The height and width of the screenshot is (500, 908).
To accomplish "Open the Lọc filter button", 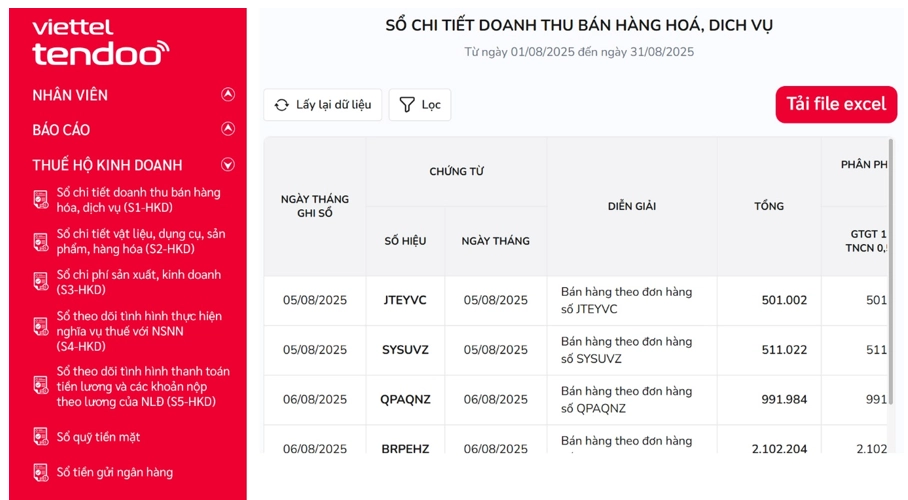I will click(x=419, y=105).
